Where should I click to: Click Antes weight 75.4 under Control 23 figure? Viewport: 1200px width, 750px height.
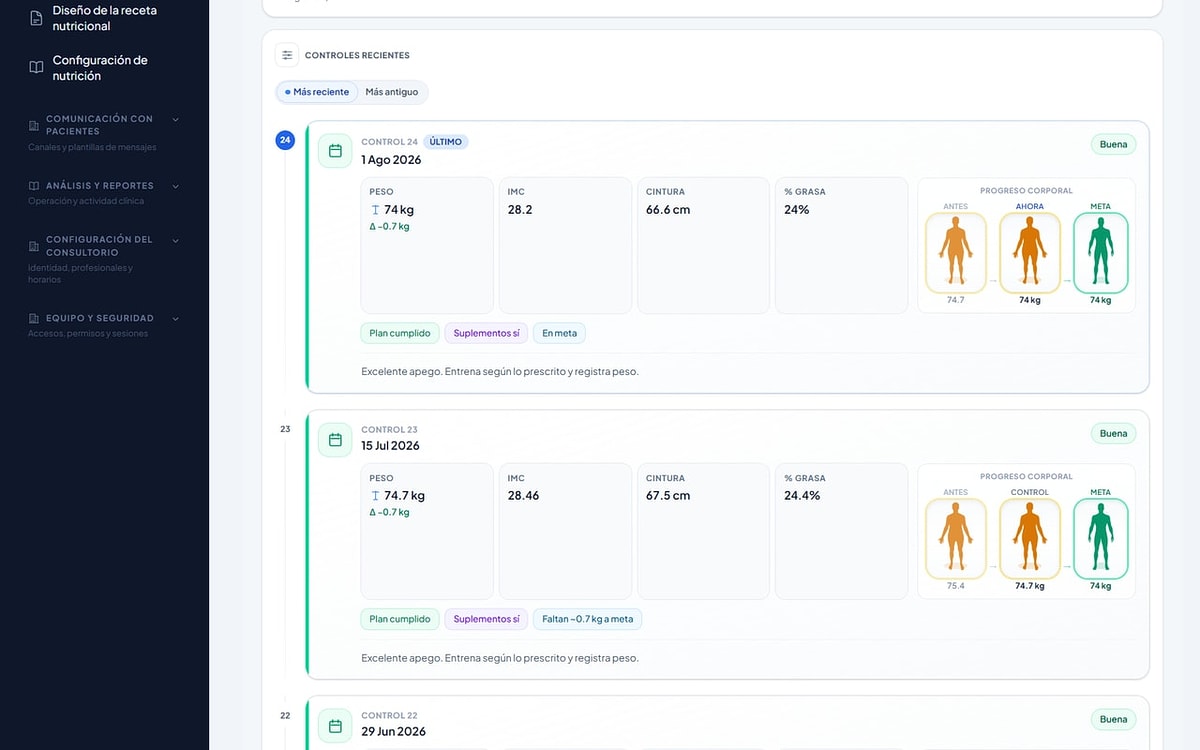[956, 586]
